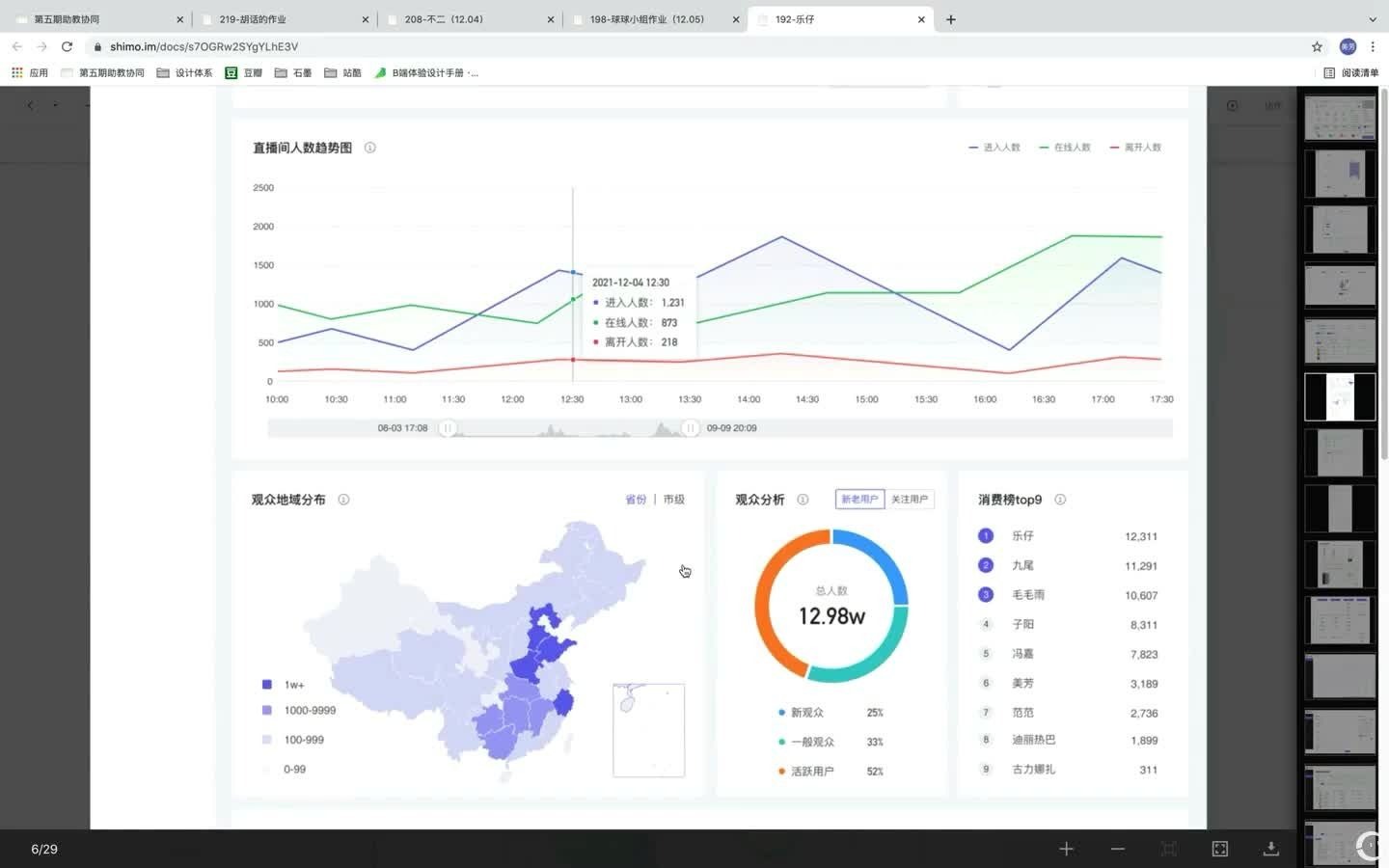This screenshot has height=868, width=1389.
Task: Zoom out with the minus icon
Action: 1117,849
